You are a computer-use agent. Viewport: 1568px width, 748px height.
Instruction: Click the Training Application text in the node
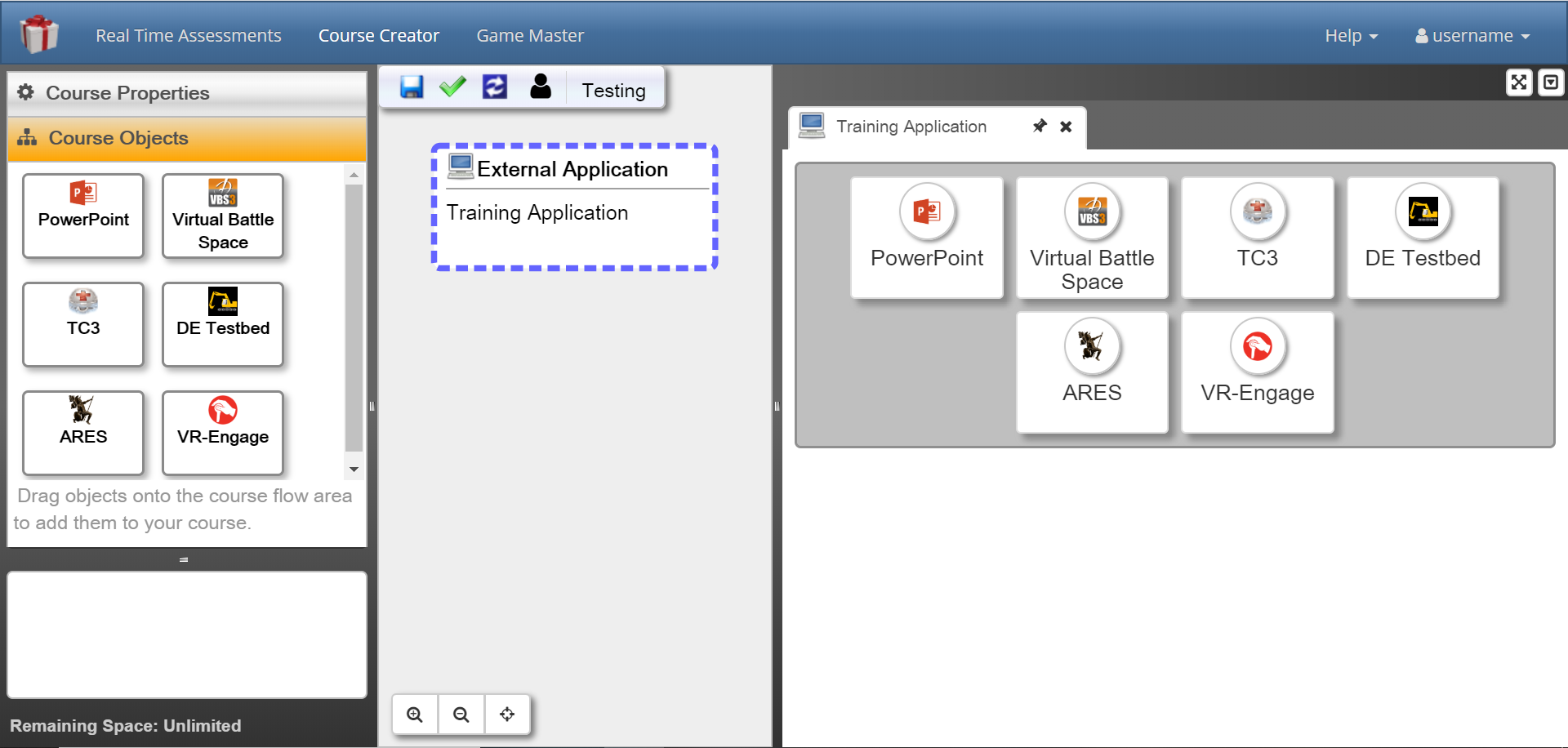pos(537,213)
